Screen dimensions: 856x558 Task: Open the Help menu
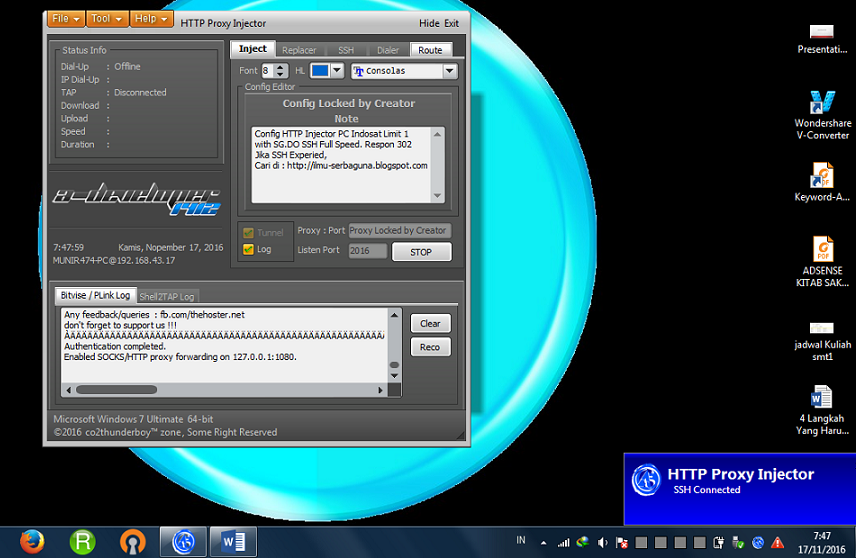coord(151,19)
